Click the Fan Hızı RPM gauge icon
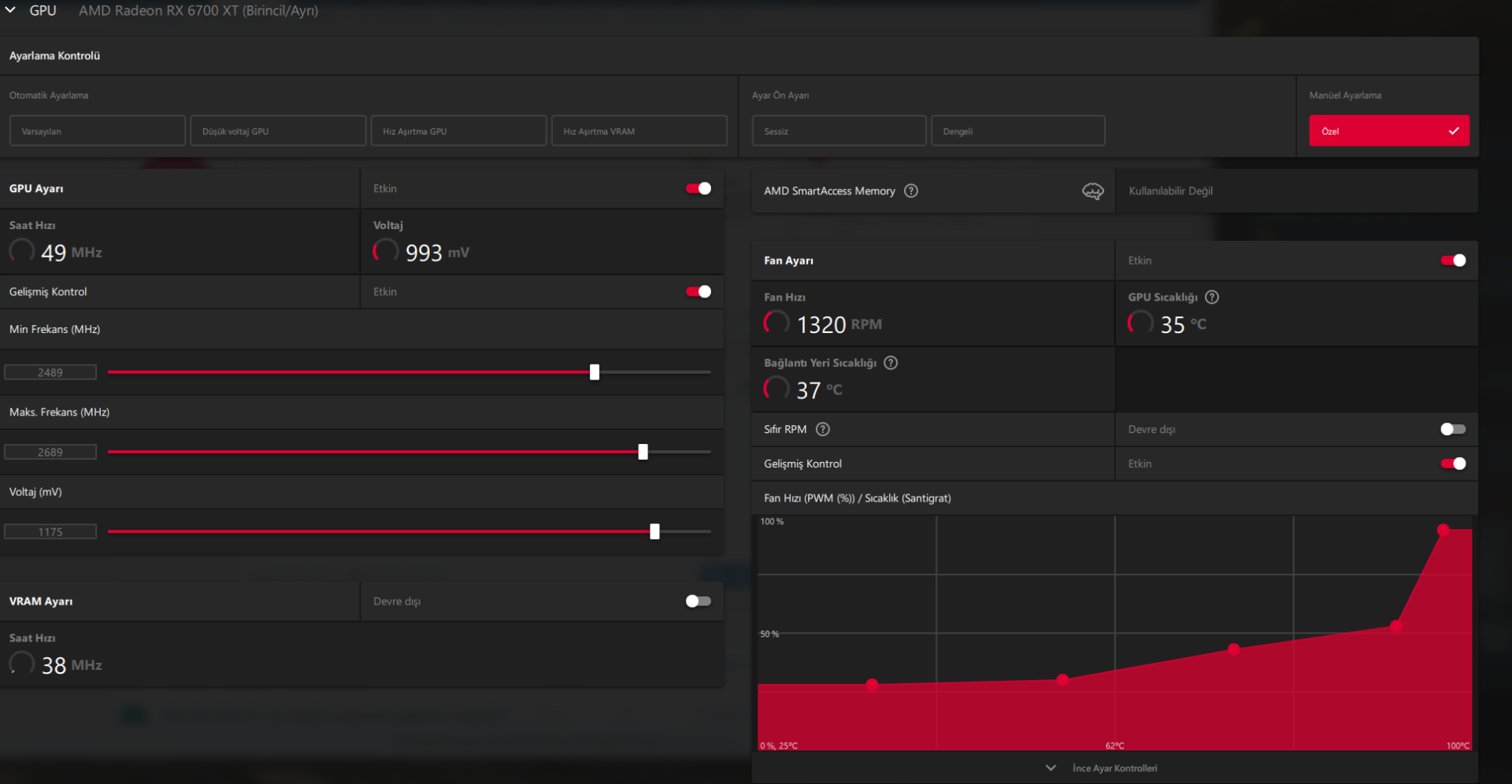Image resolution: width=1512 pixels, height=784 pixels. coord(776,323)
